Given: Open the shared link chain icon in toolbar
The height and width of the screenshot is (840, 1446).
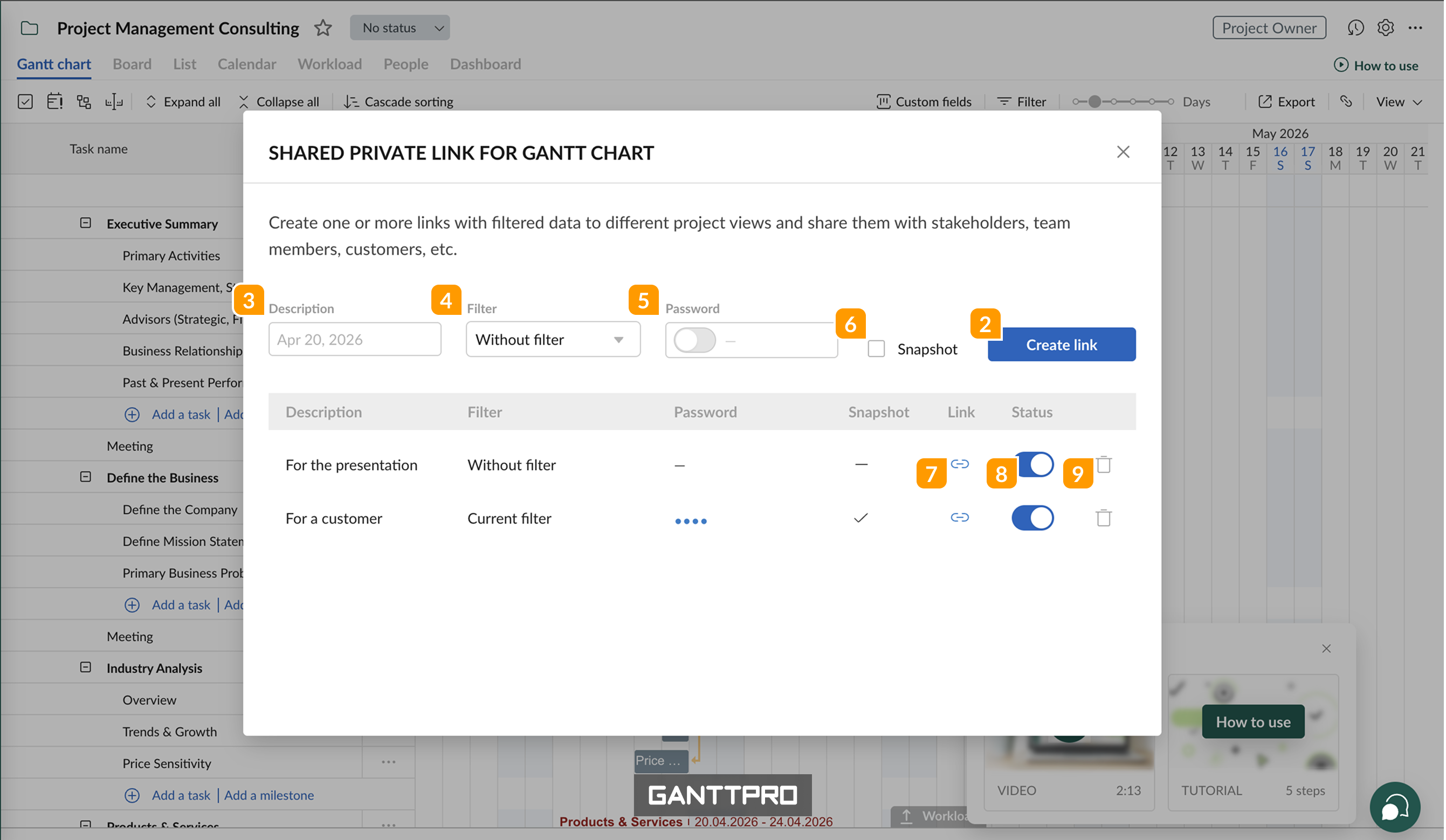Looking at the screenshot, I should (x=1346, y=101).
